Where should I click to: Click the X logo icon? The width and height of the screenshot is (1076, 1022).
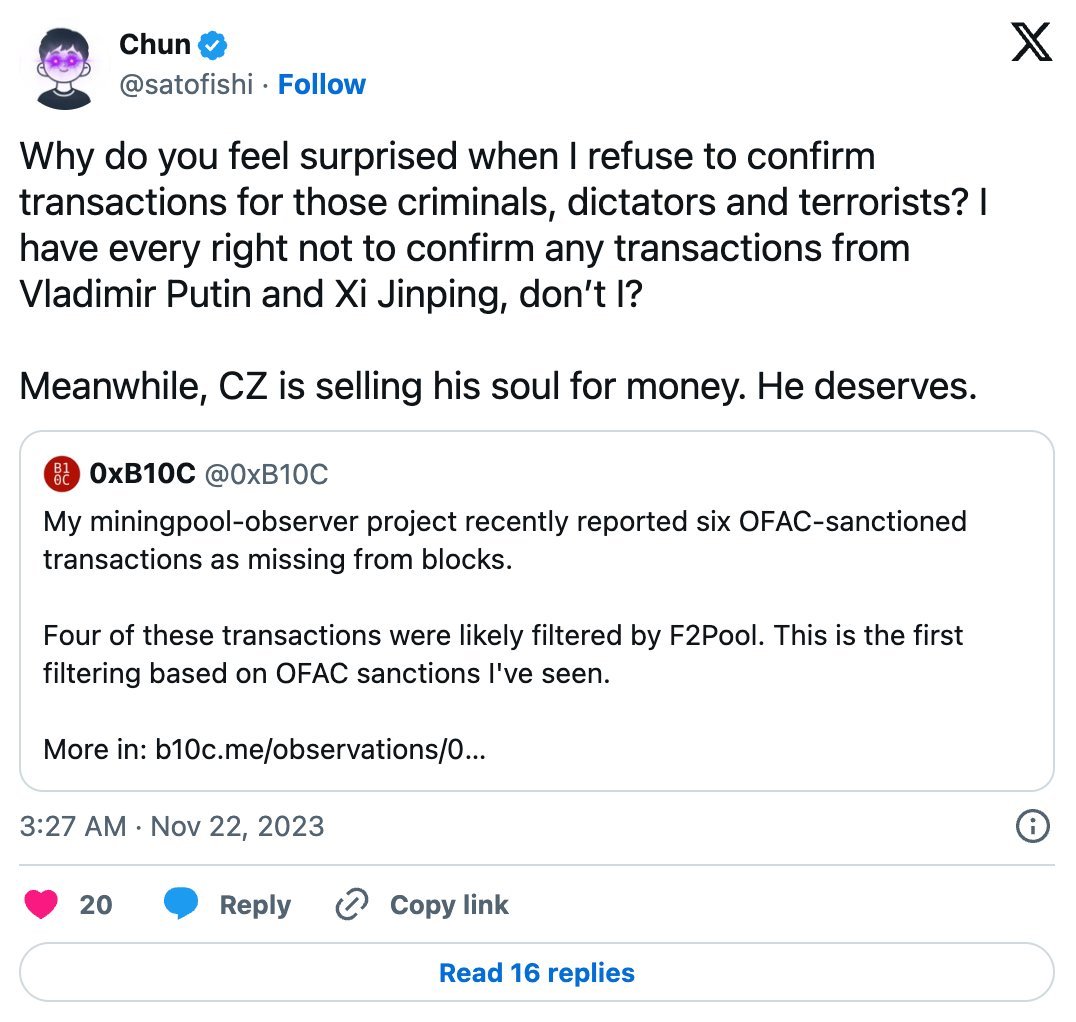tap(1031, 44)
